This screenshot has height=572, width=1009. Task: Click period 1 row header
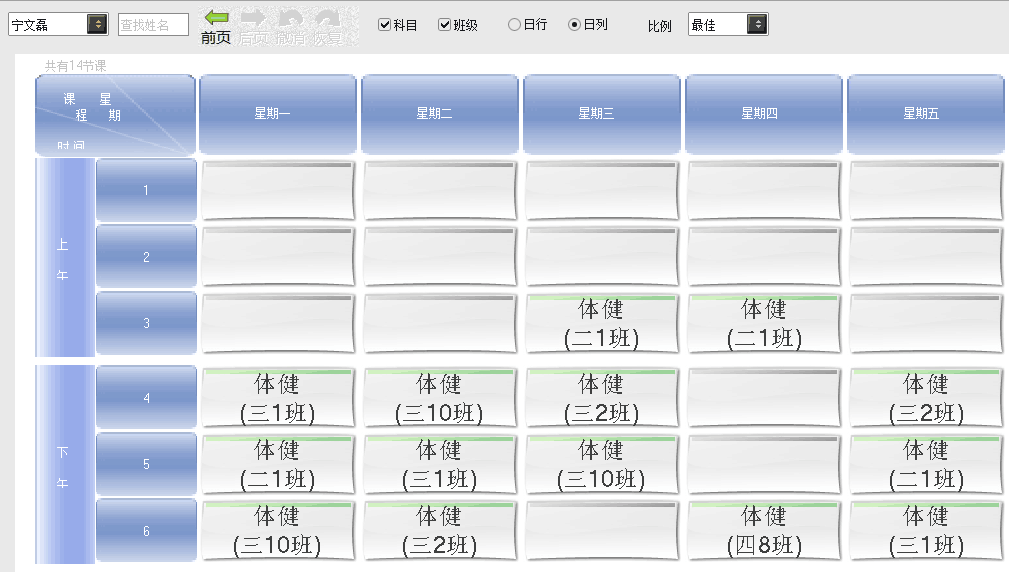tap(147, 190)
